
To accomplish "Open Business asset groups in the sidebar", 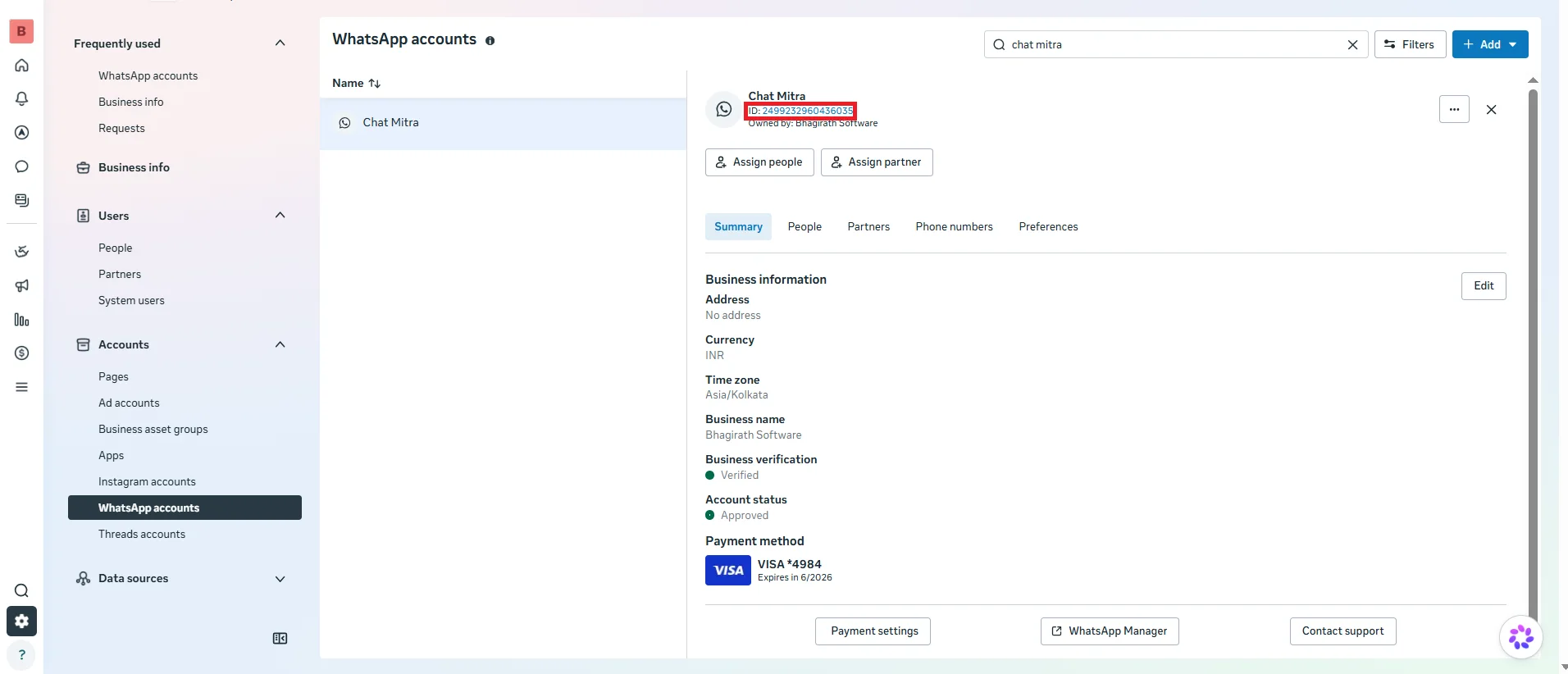I will [x=153, y=430].
